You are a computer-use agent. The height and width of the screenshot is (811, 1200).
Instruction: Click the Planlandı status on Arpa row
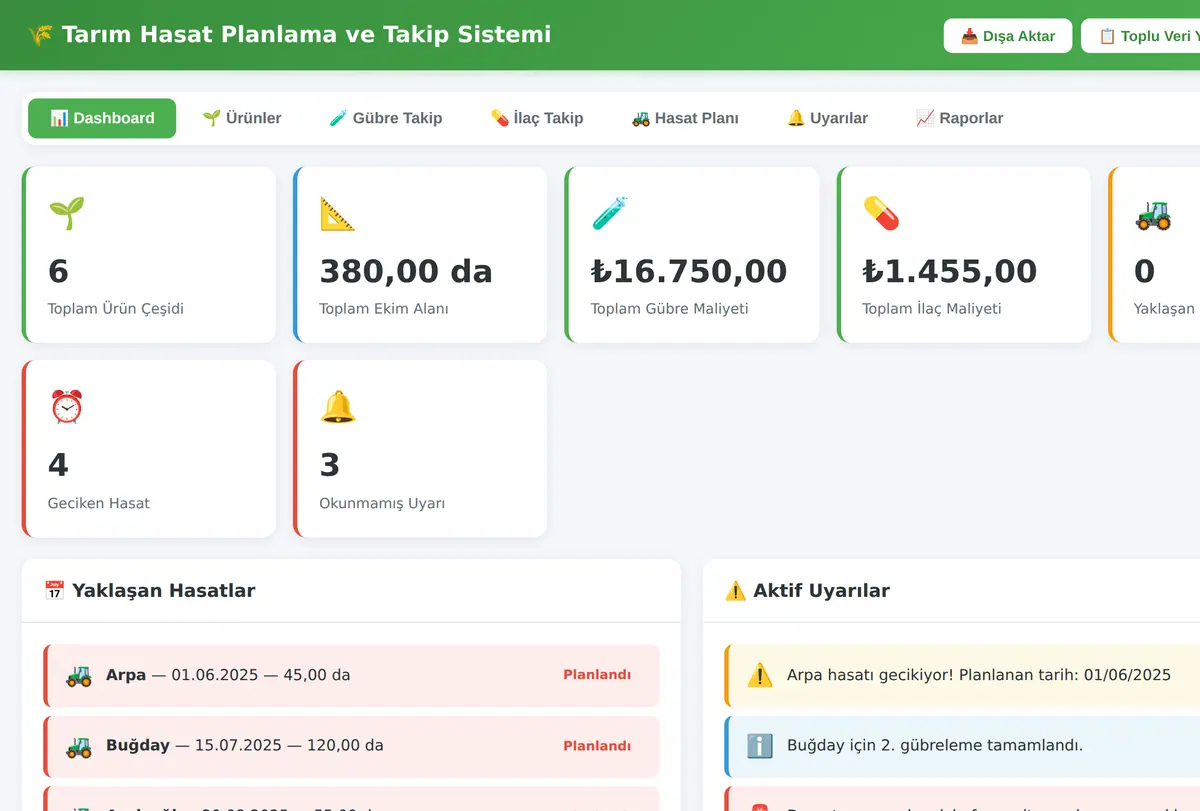(597, 675)
